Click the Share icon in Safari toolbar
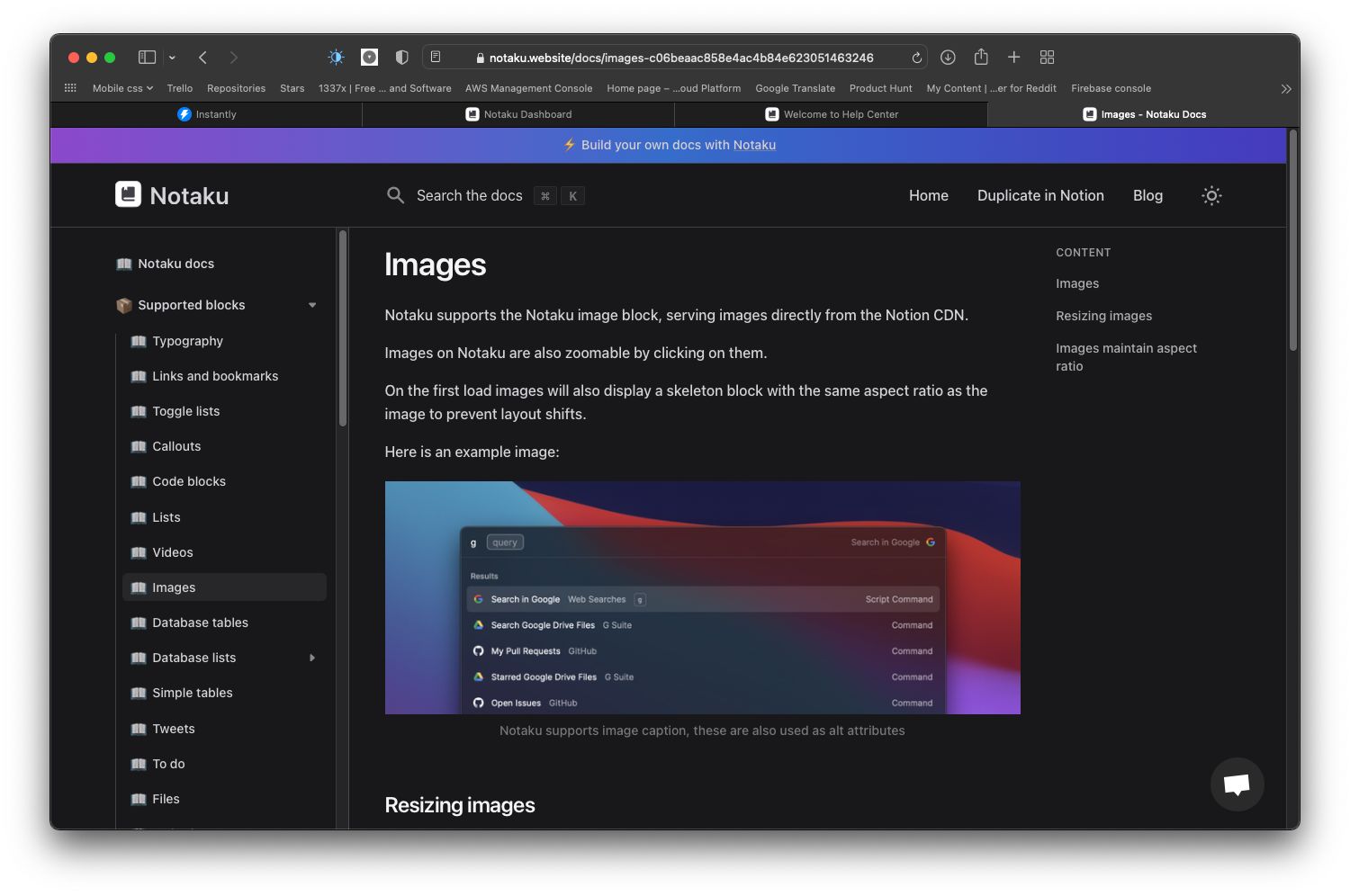This screenshot has height=896, width=1350. pos(981,57)
